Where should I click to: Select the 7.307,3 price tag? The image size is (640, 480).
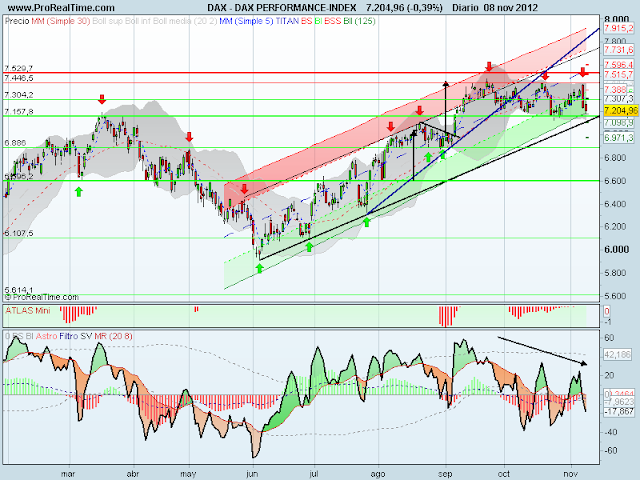(x=619, y=99)
